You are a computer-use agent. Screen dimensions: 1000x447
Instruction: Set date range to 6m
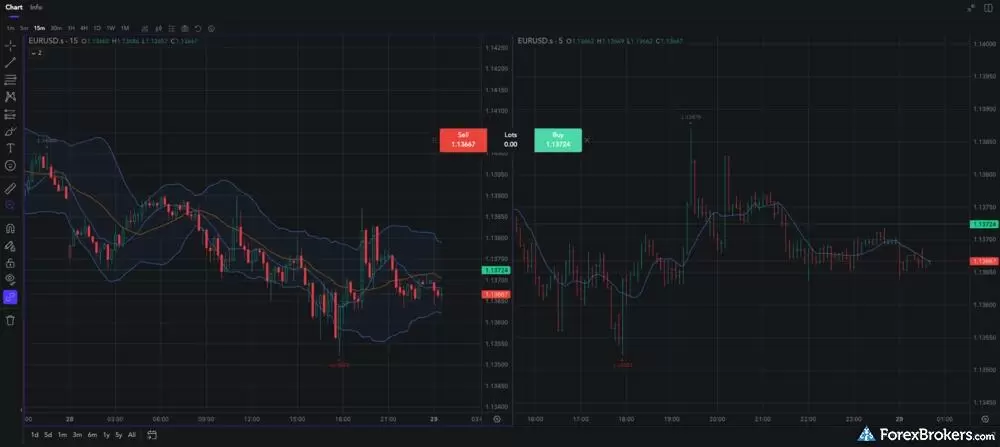(x=92, y=435)
